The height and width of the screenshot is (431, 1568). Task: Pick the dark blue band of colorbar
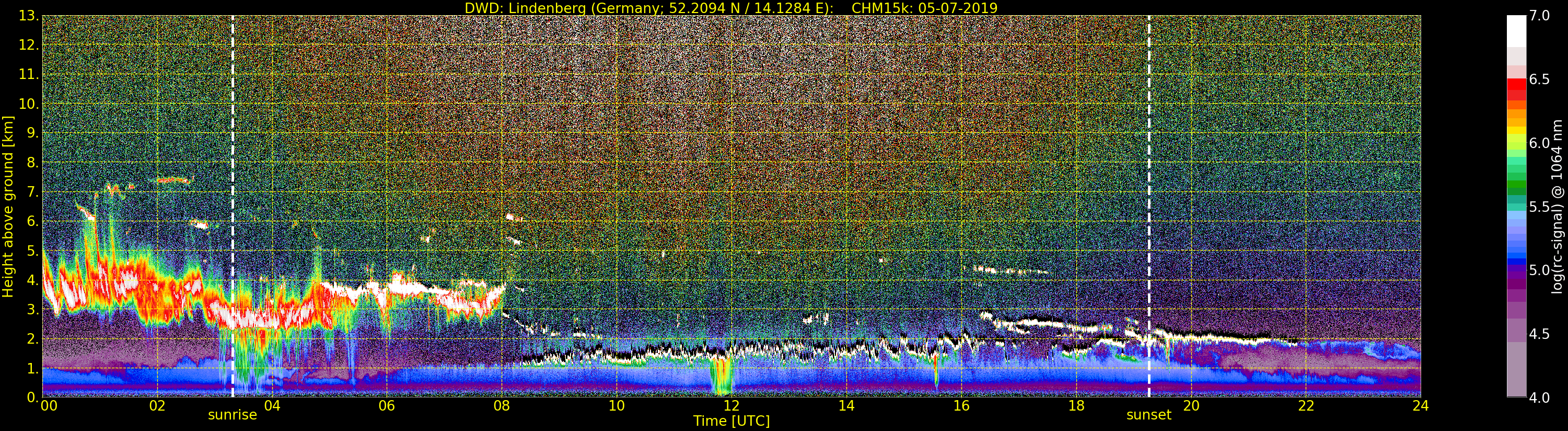point(1516,263)
